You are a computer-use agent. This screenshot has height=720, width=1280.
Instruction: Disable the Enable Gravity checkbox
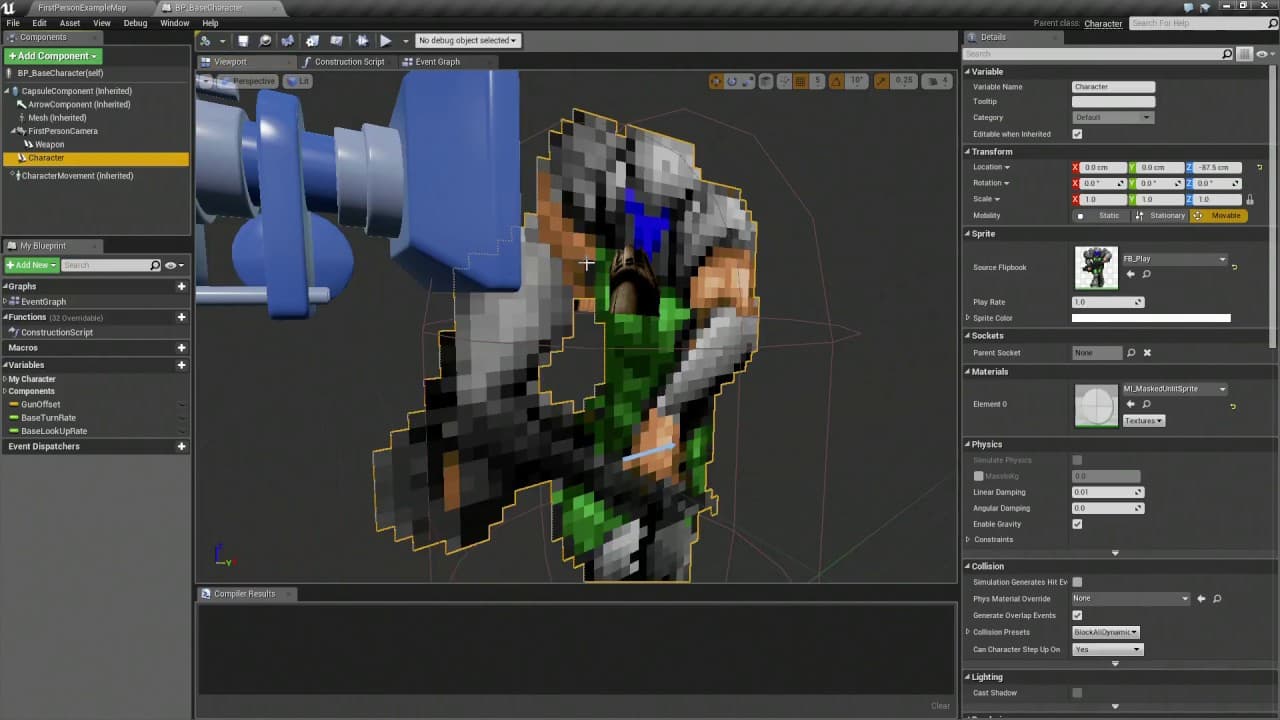click(x=1077, y=524)
